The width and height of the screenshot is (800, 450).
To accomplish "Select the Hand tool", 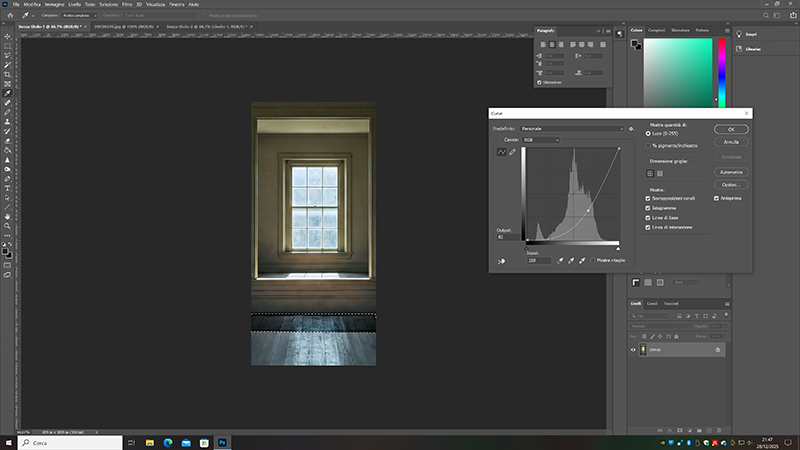I will [x=7, y=216].
